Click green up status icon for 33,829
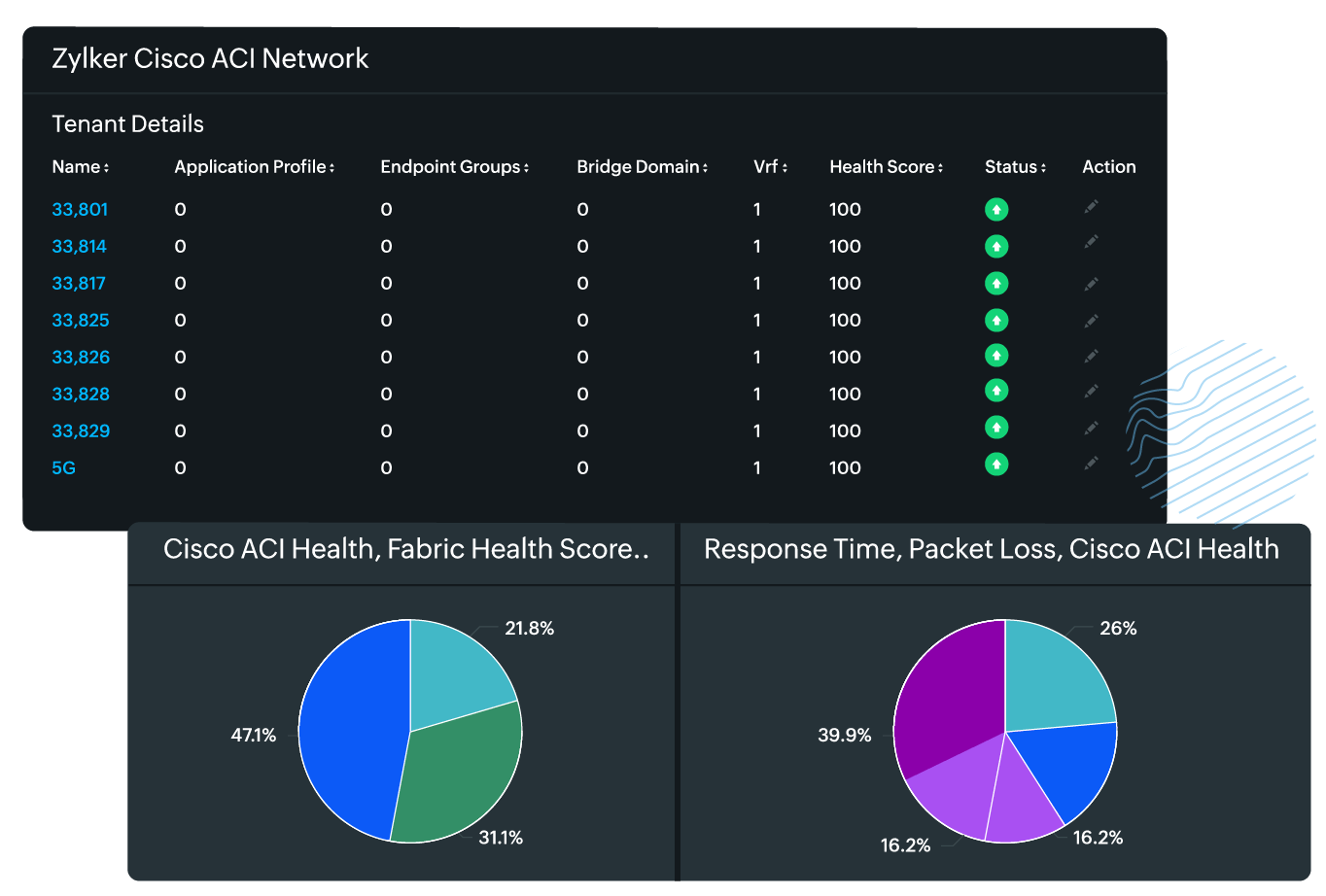The height and width of the screenshot is (896, 1326). tap(996, 427)
